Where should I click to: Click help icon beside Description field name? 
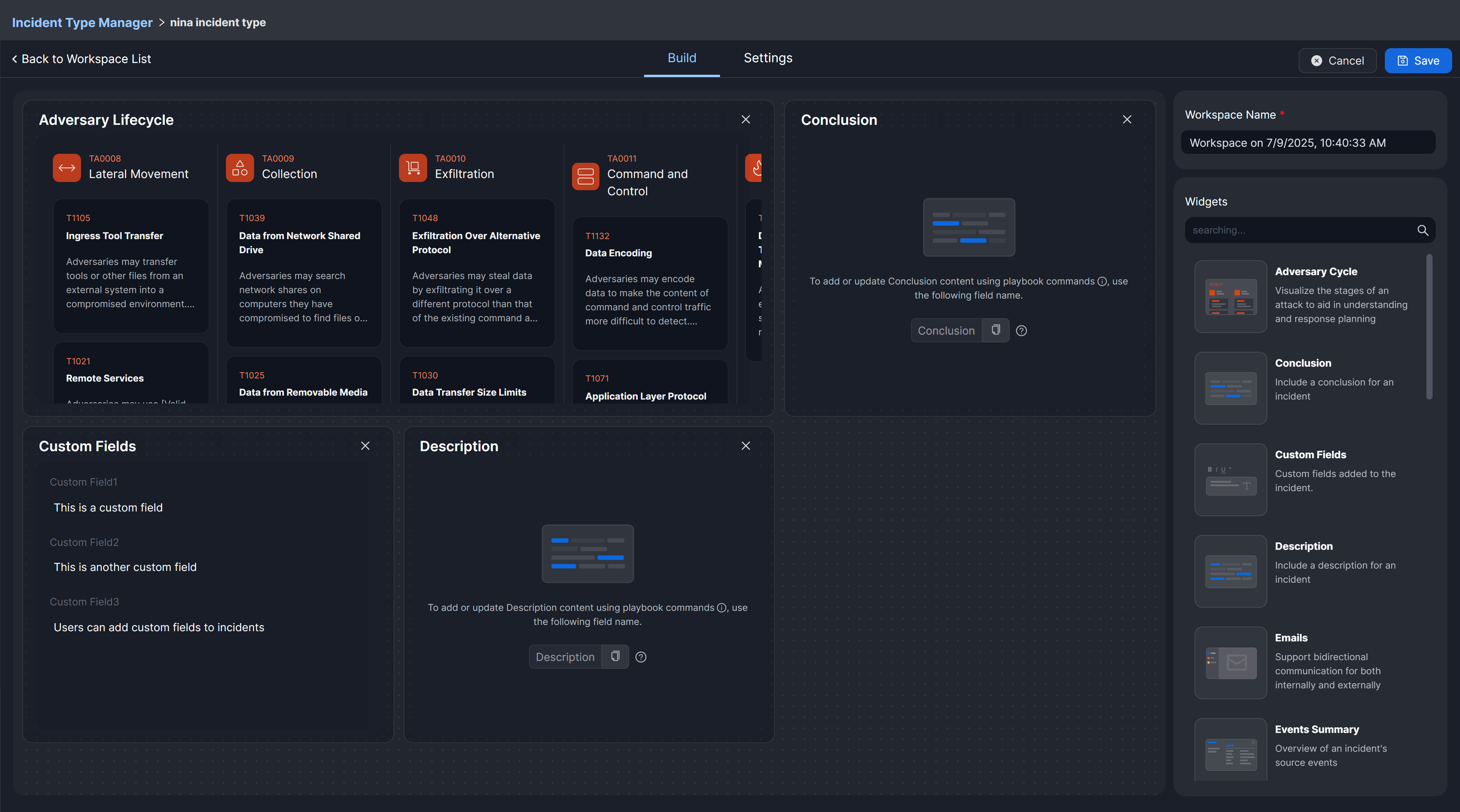pos(641,657)
